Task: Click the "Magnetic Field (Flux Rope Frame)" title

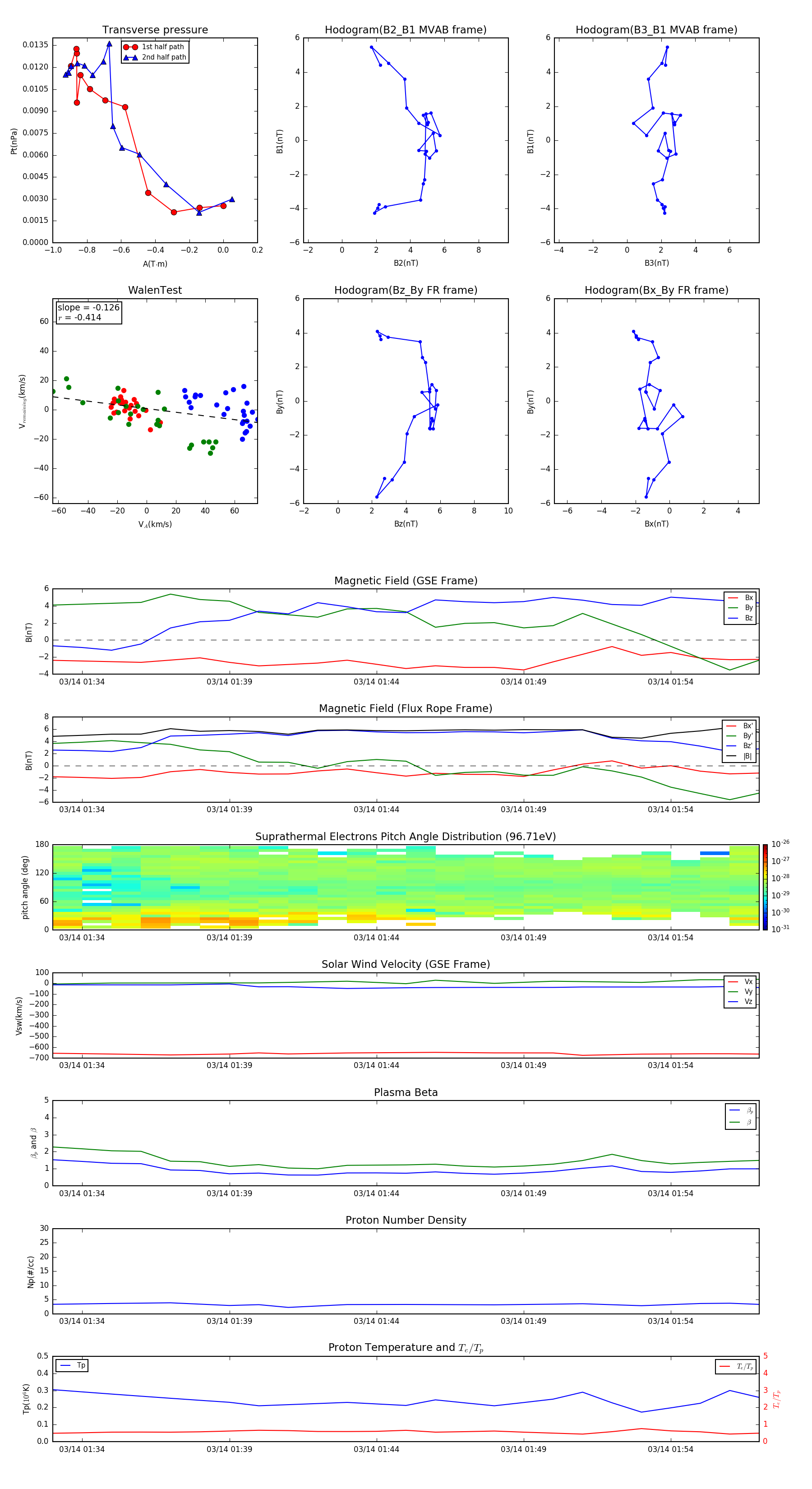Action: pyautogui.click(x=406, y=708)
